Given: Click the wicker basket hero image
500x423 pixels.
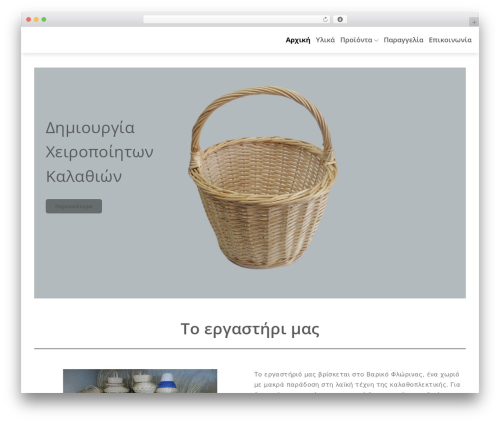Looking at the screenshot, I should [263, 177].
